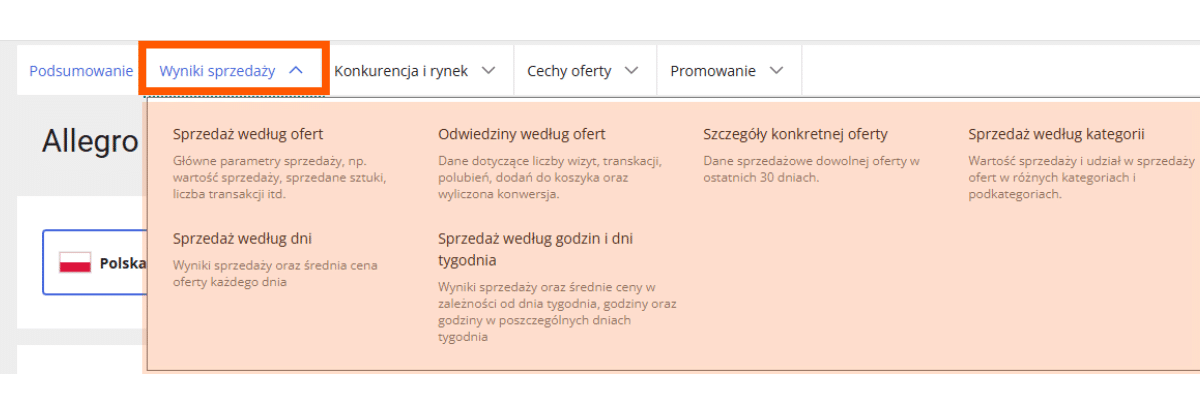Open the Podsumowanie tab
Screen dimensions: 1200x400
pos(81,71)
